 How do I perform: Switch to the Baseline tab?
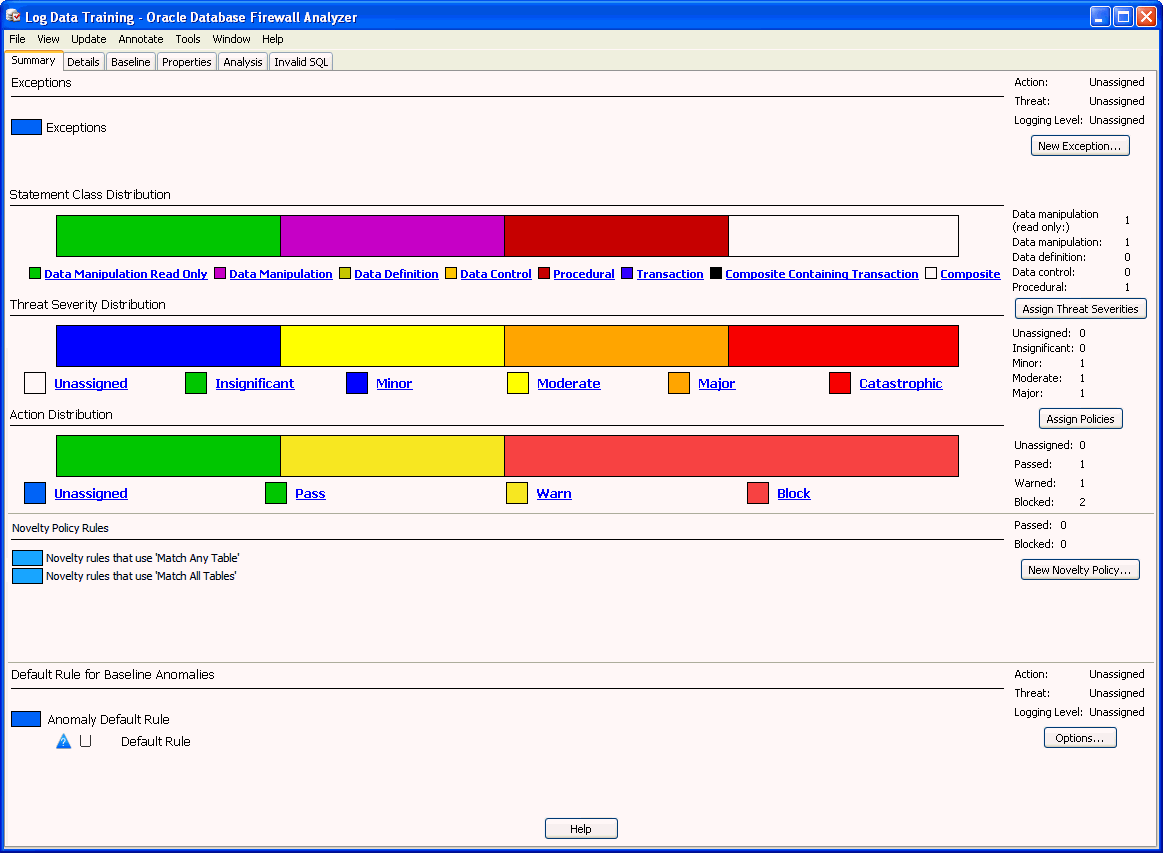pos(131,62)
